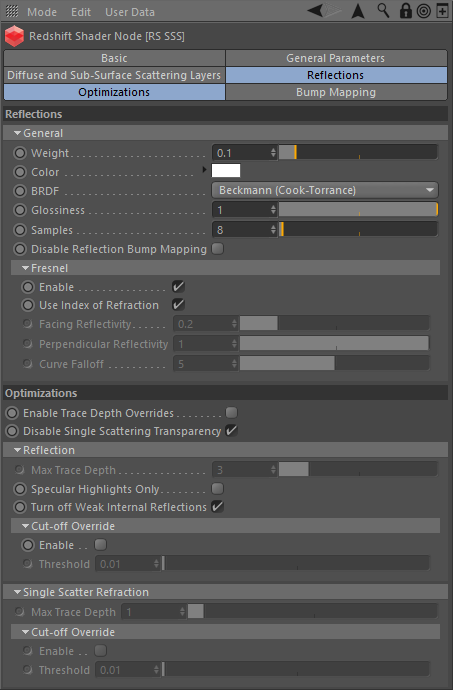Uncheck Disable Single Scattering Transparency box

pos(232,430)
